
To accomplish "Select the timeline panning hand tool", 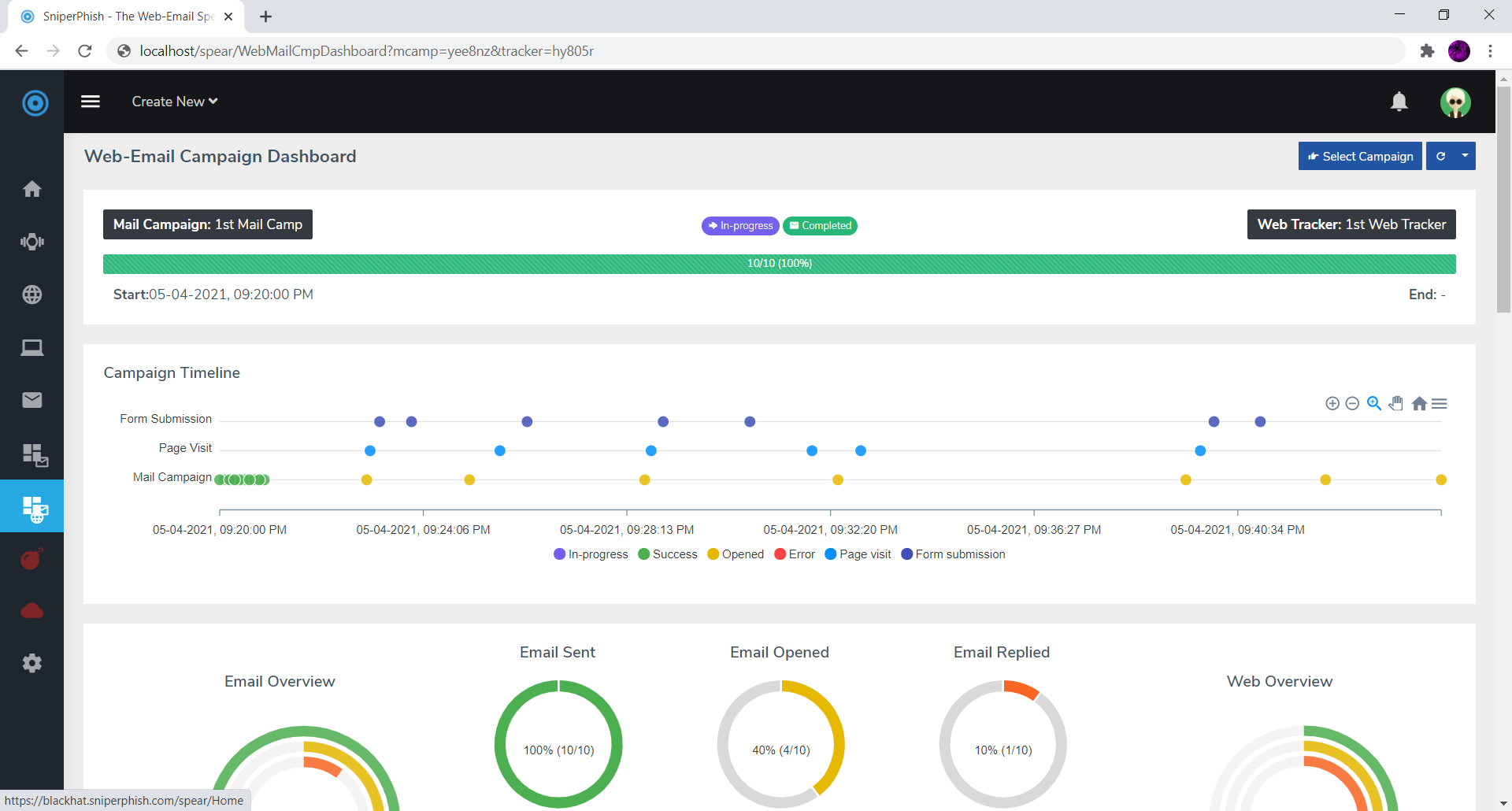I will [x=1396, y=403].
